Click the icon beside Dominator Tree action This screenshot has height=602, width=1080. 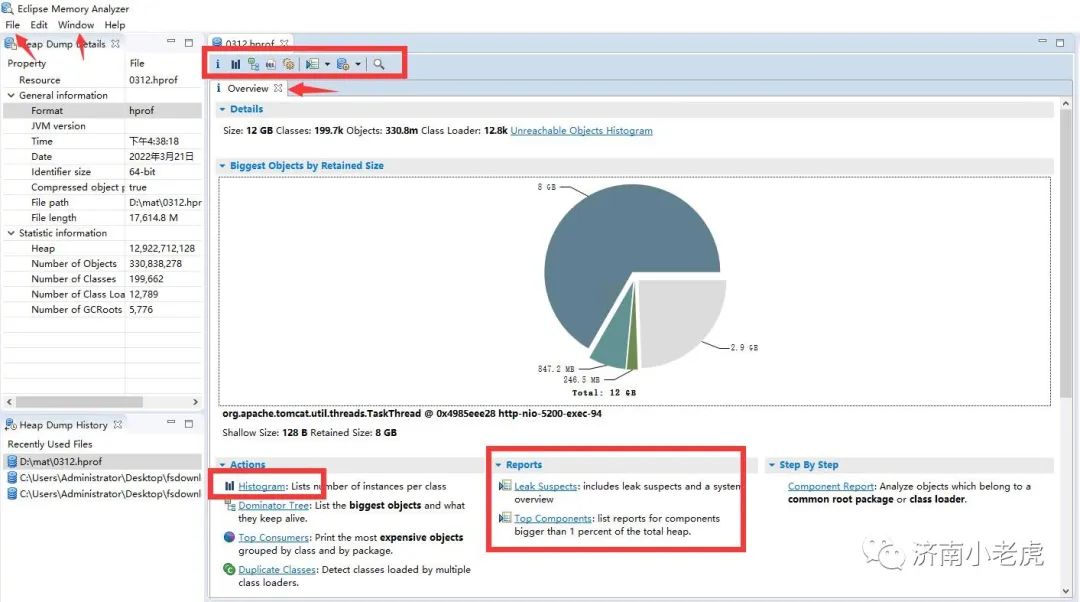tap(230, 506)
